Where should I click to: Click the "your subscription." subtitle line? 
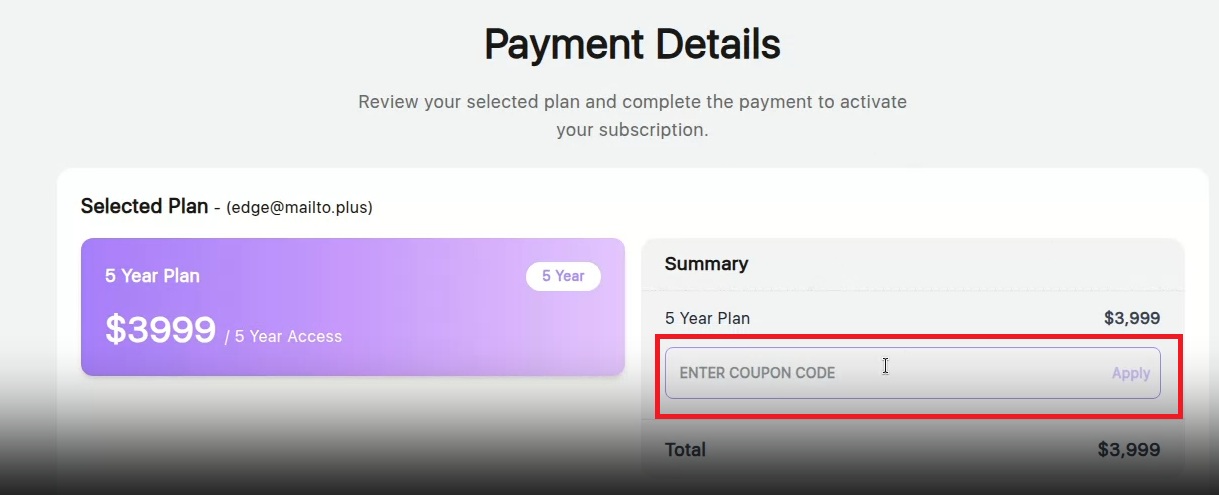coord(632,130)
